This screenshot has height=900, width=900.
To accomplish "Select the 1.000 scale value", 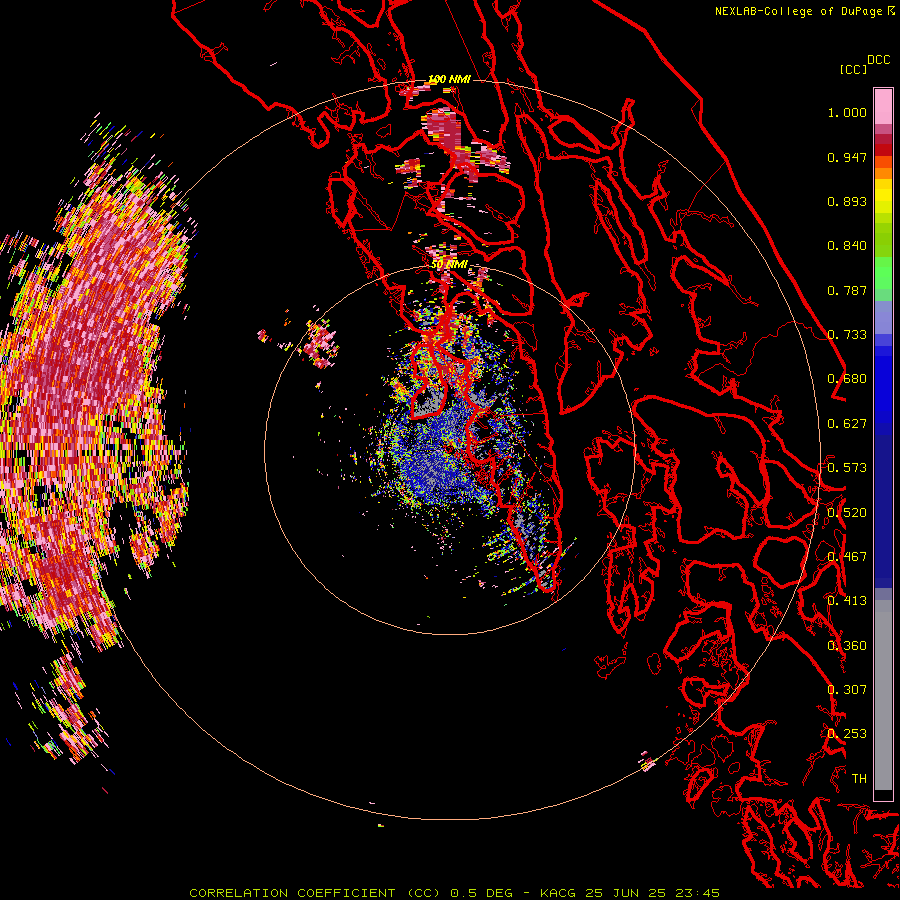I will click(x=847, y=112).
